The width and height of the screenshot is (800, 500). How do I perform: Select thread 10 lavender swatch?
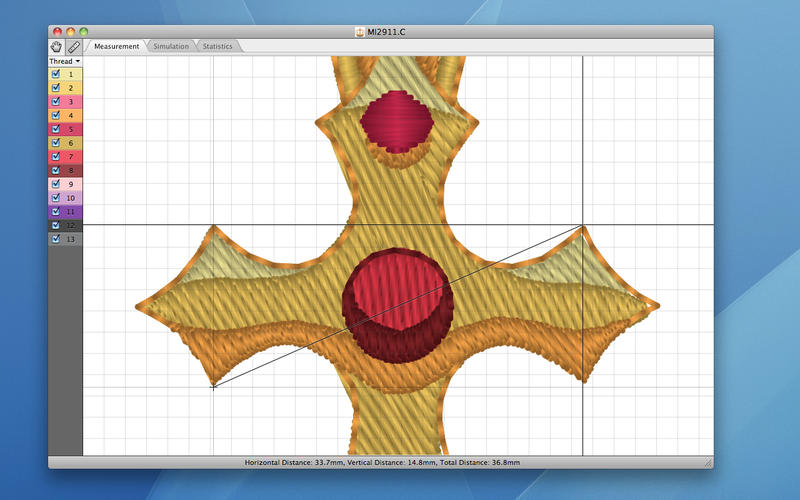pyautogui.click(x=71, y=197)
